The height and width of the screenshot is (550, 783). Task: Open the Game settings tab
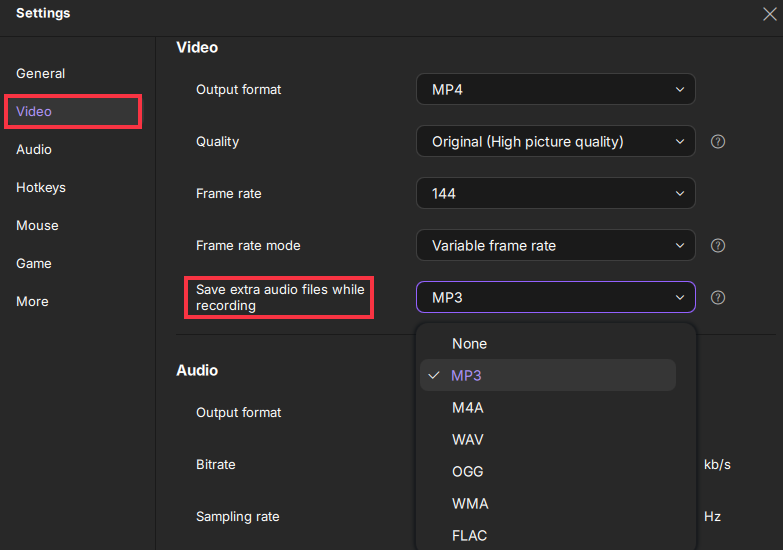point(33,263)
